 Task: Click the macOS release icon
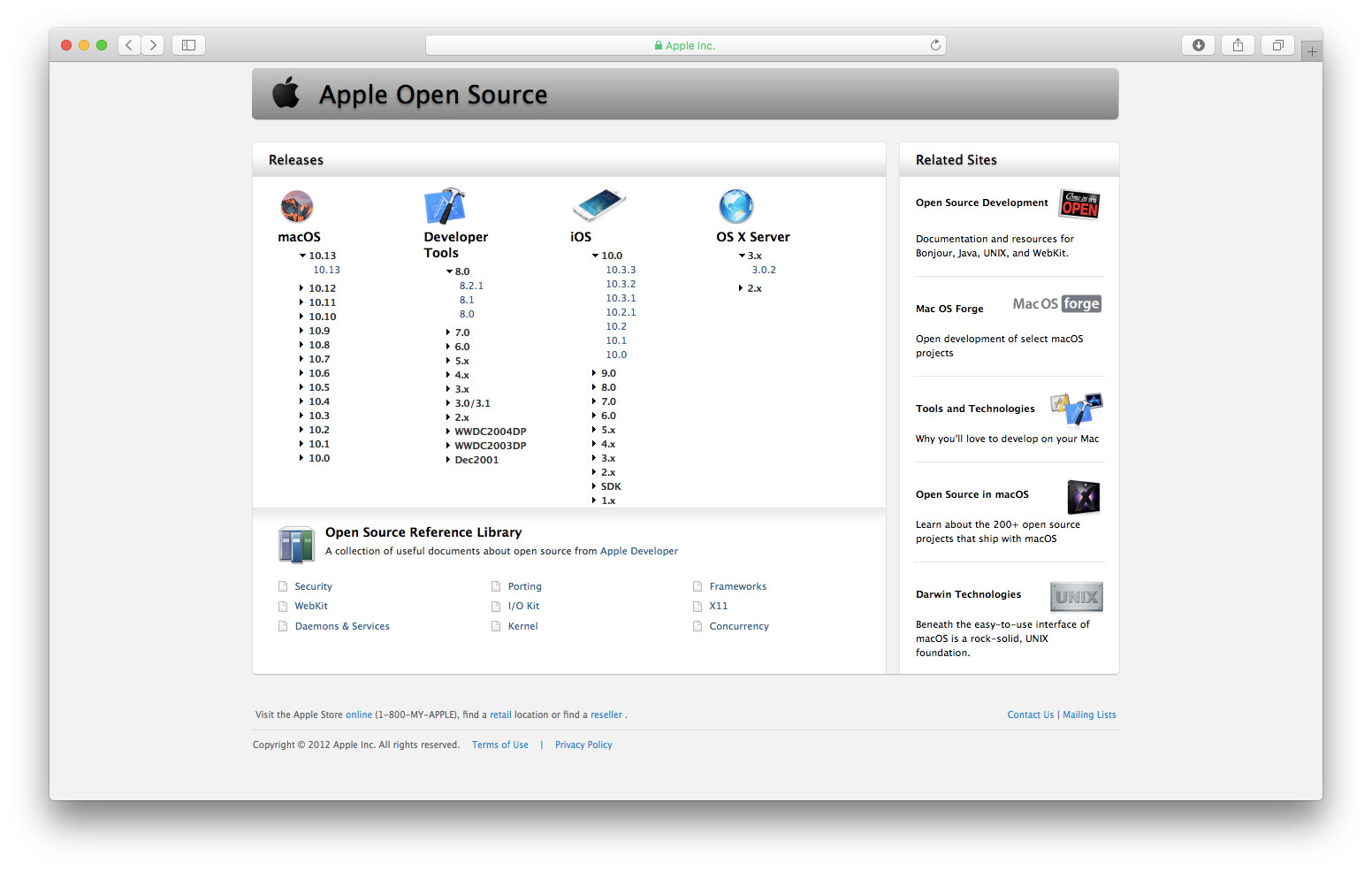pyautogui.click(x=298, y=206)
